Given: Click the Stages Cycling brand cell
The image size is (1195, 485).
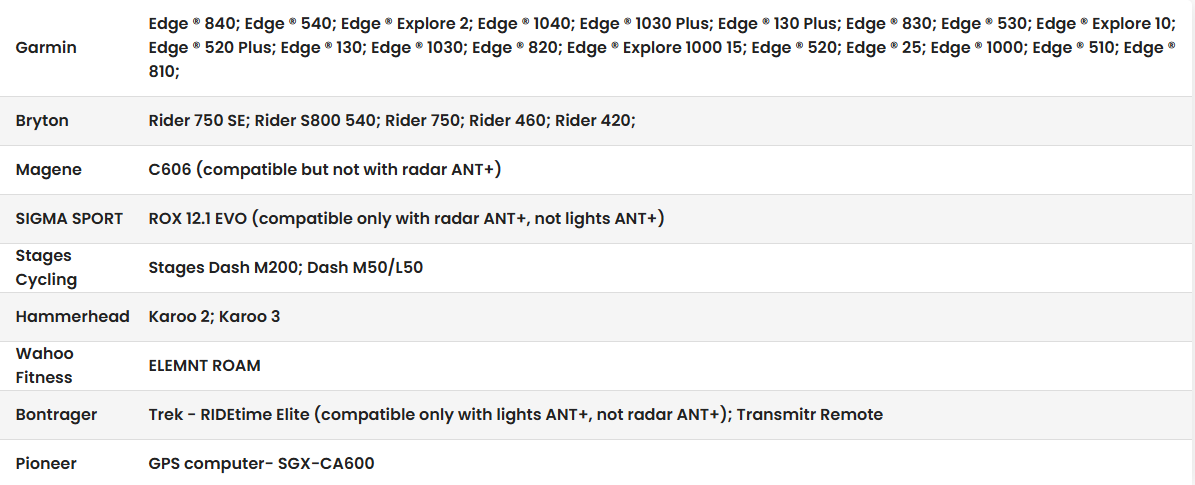Looking at the screenshot, I should pos(46,267).
